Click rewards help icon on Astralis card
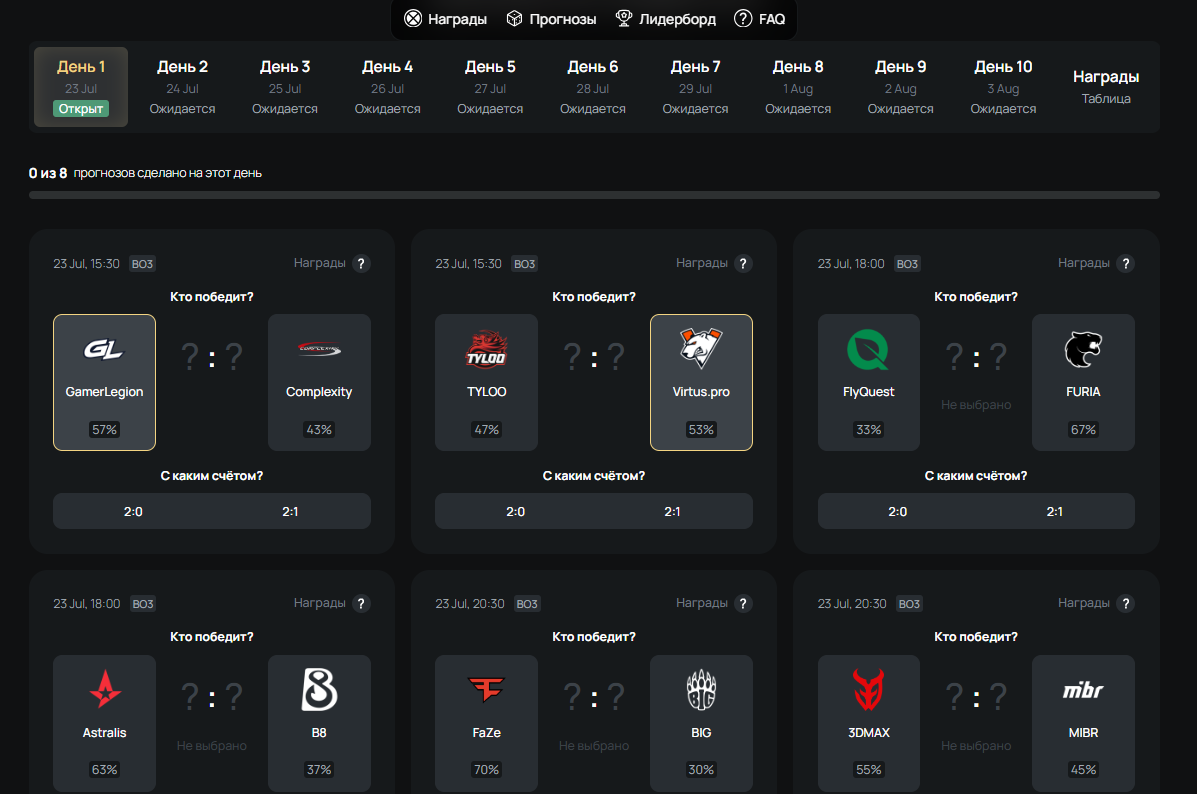Screen dimensions: 1197x794 pos(361,603)
